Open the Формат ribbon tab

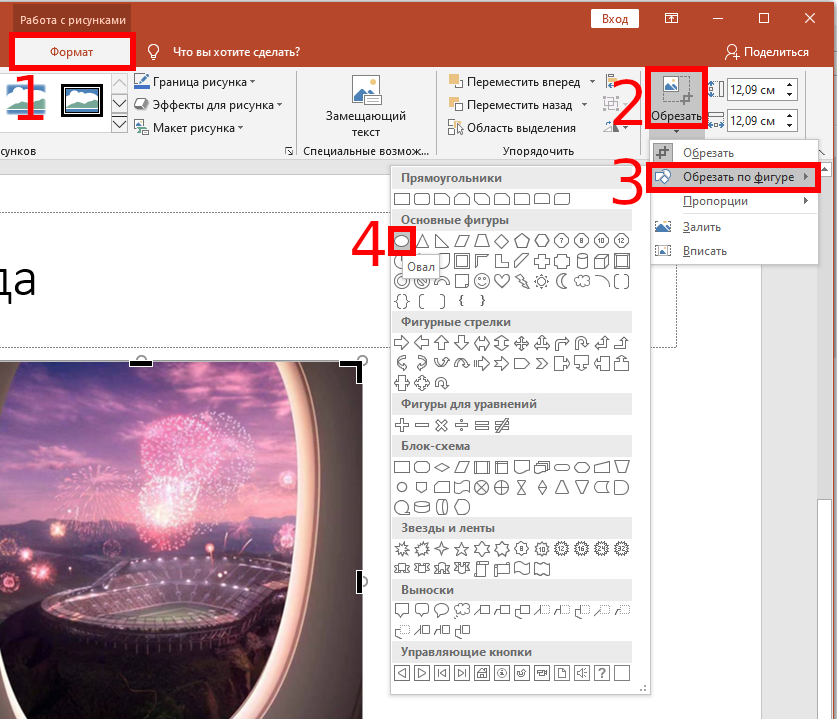coord(72,52)
